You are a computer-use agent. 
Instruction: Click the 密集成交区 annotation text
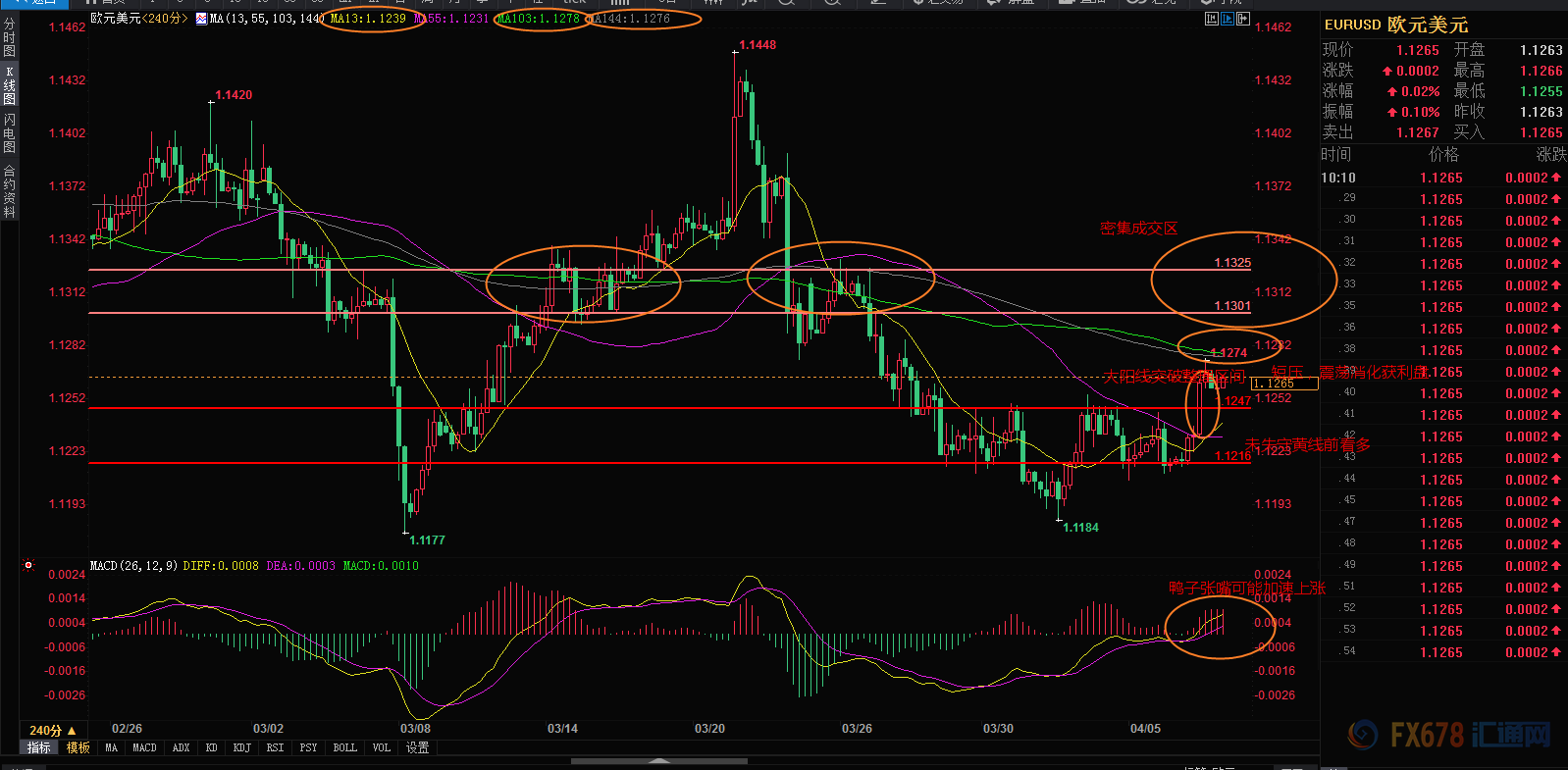pyautogui.click(x=1139, y=229)
